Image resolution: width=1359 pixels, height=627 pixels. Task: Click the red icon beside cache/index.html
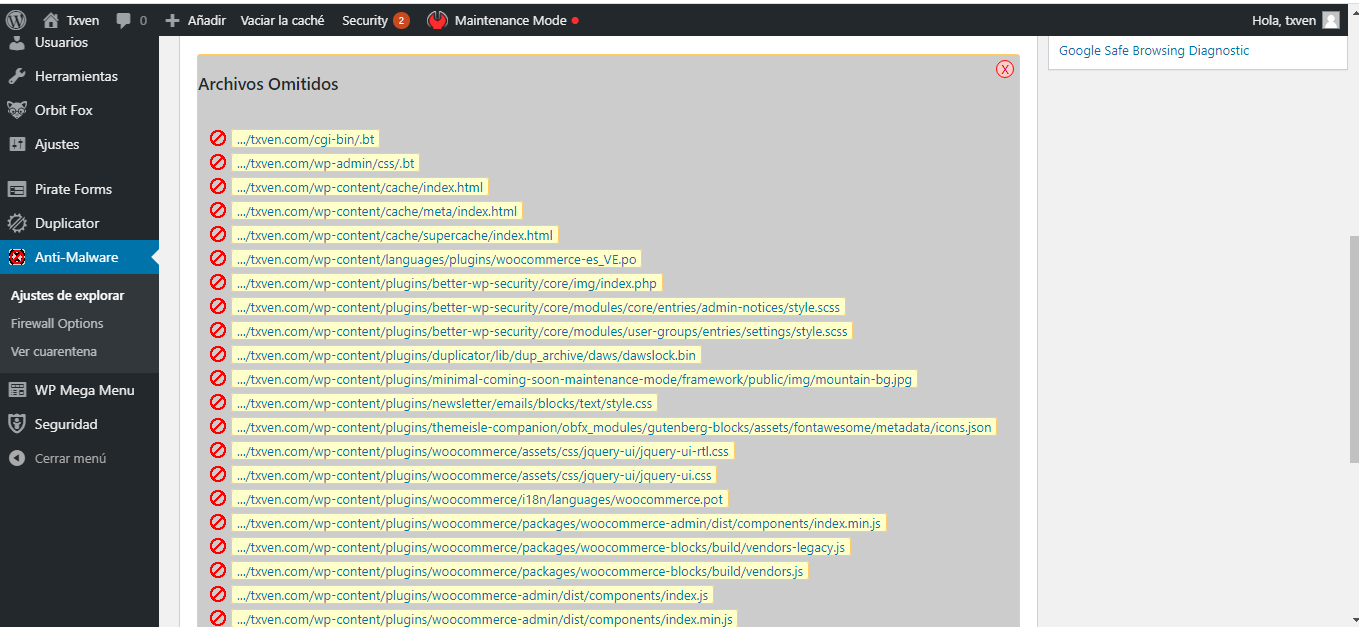pos(218,186)
